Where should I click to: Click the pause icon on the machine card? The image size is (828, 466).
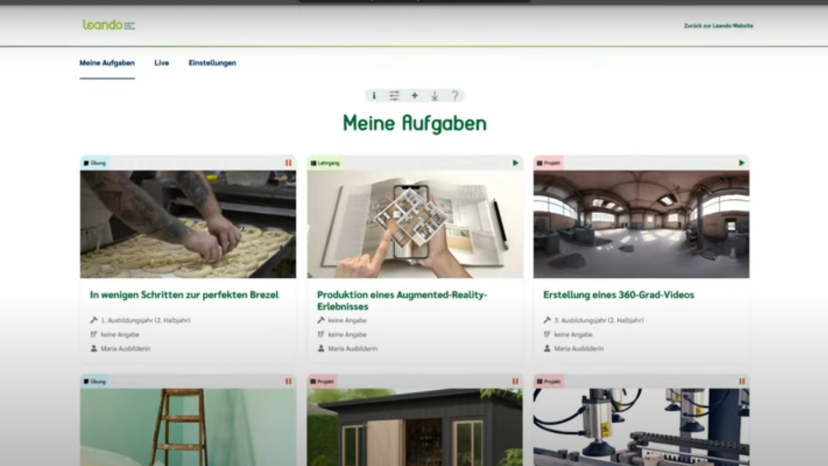tap(742, 381)
